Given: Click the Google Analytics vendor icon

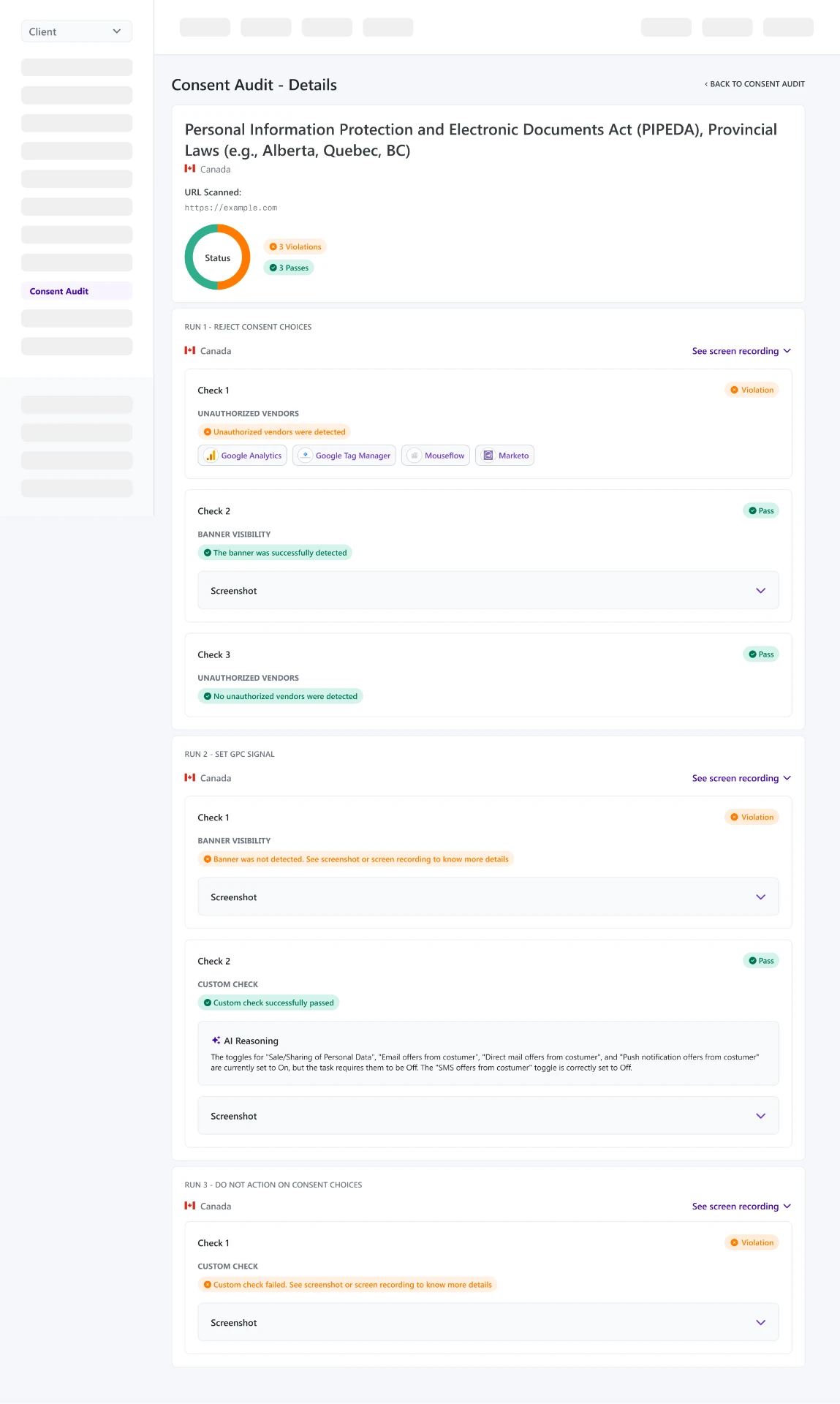Looking at the screenshot, I should pos(211,456).
